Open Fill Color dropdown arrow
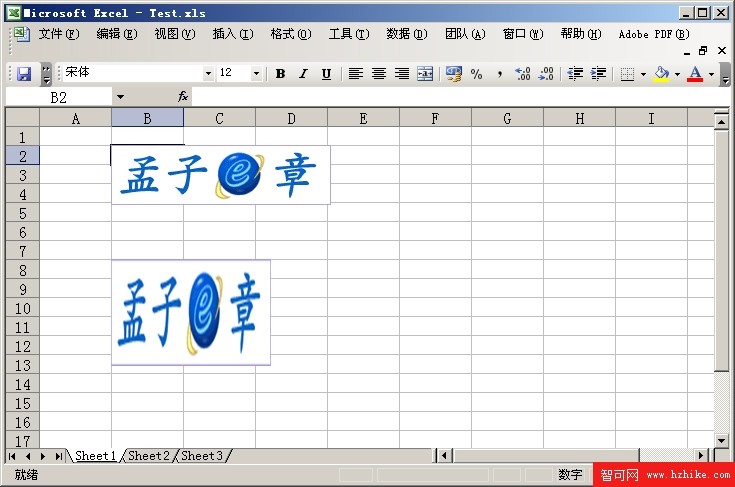 (677, 74)
